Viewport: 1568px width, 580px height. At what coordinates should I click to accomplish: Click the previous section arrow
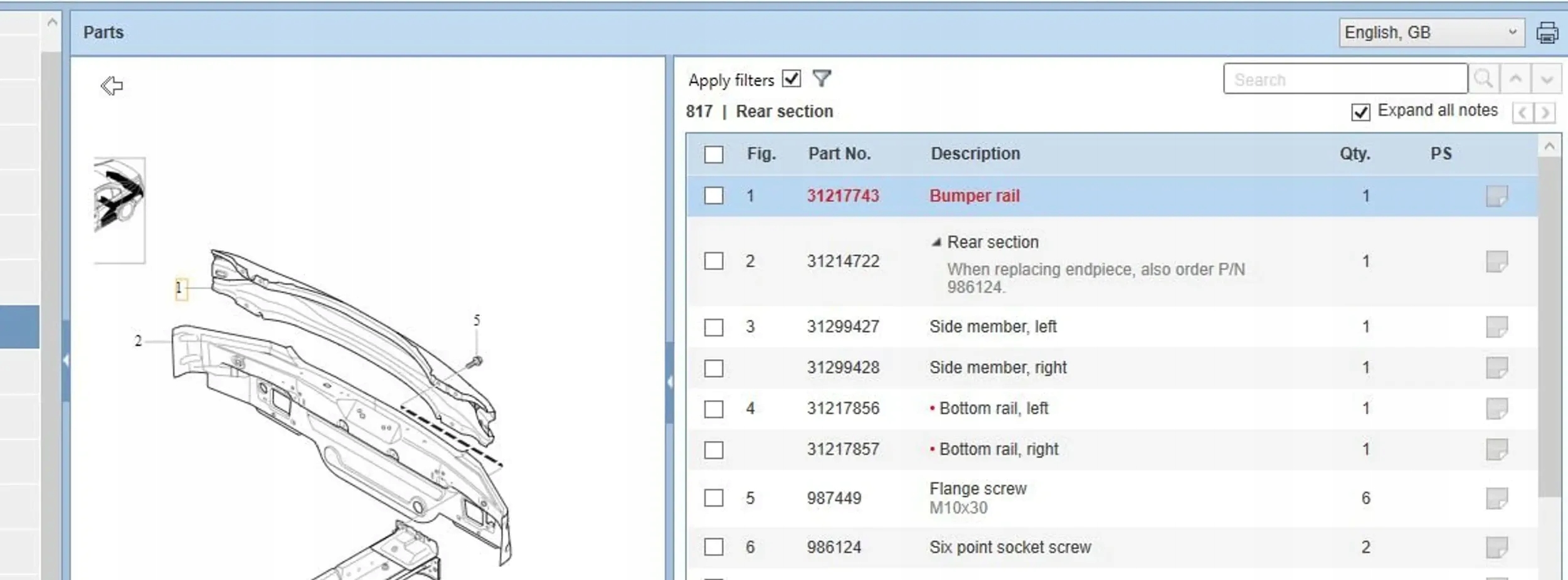[1523, 113]
